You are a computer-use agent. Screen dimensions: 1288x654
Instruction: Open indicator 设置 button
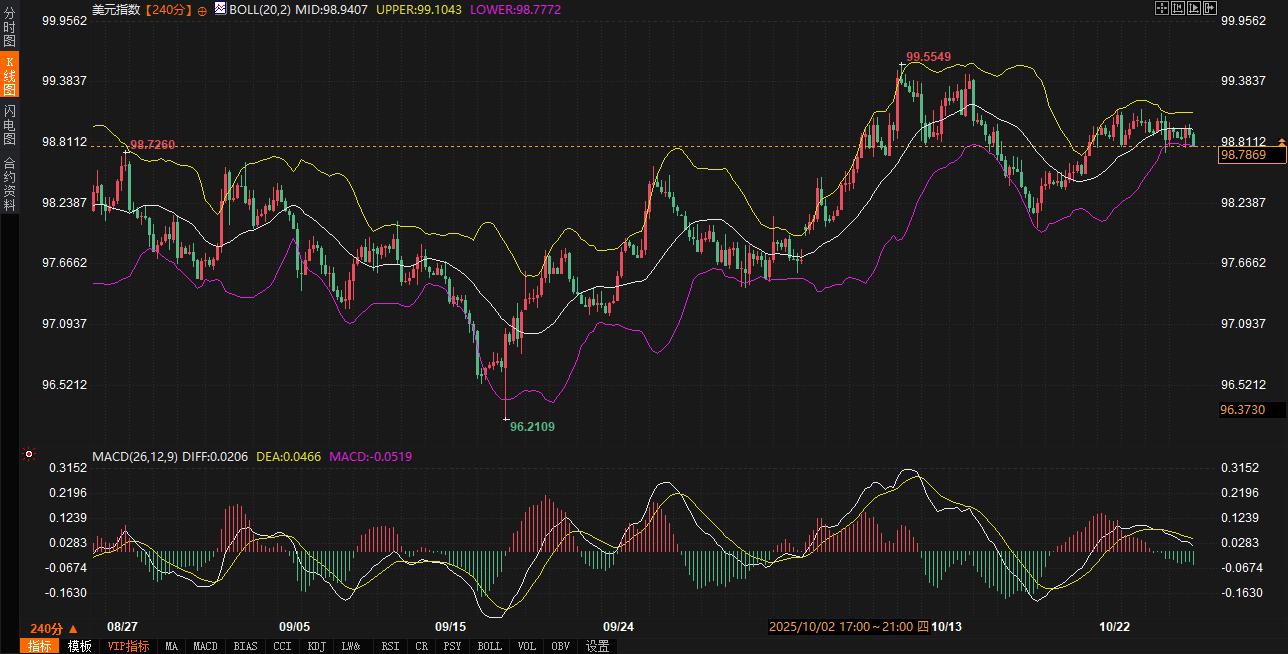598,646
